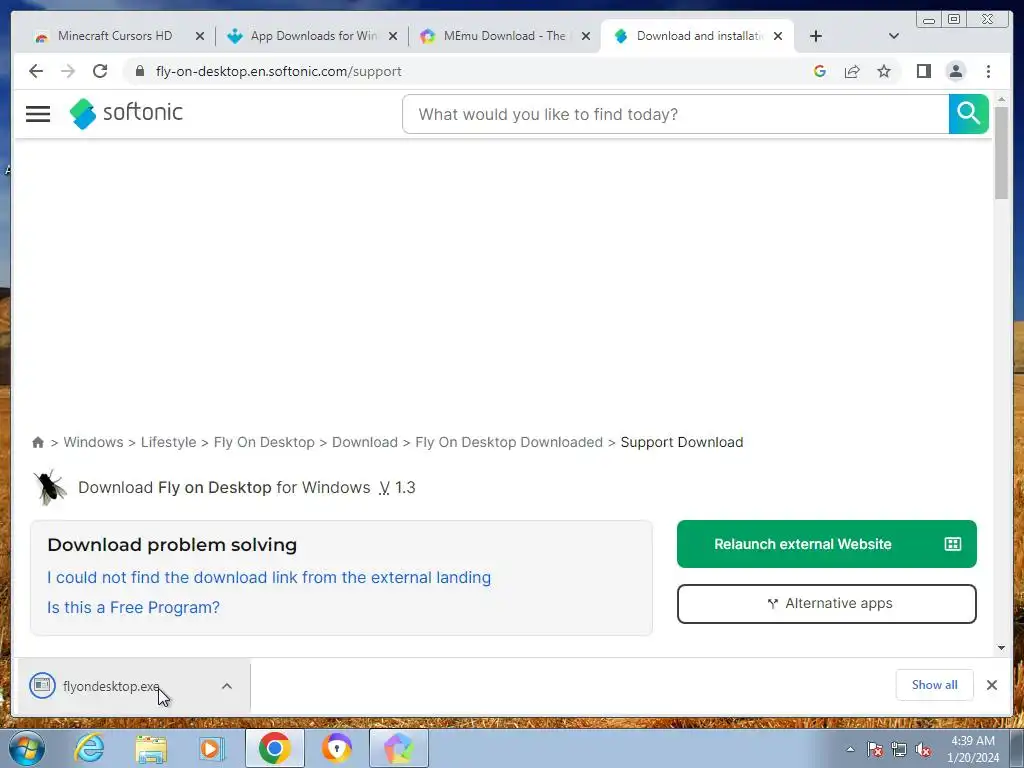Click Lifestyle breadcrumb link
The height and width of the screenshot is (768, 1024).
(x=168, y=442)
